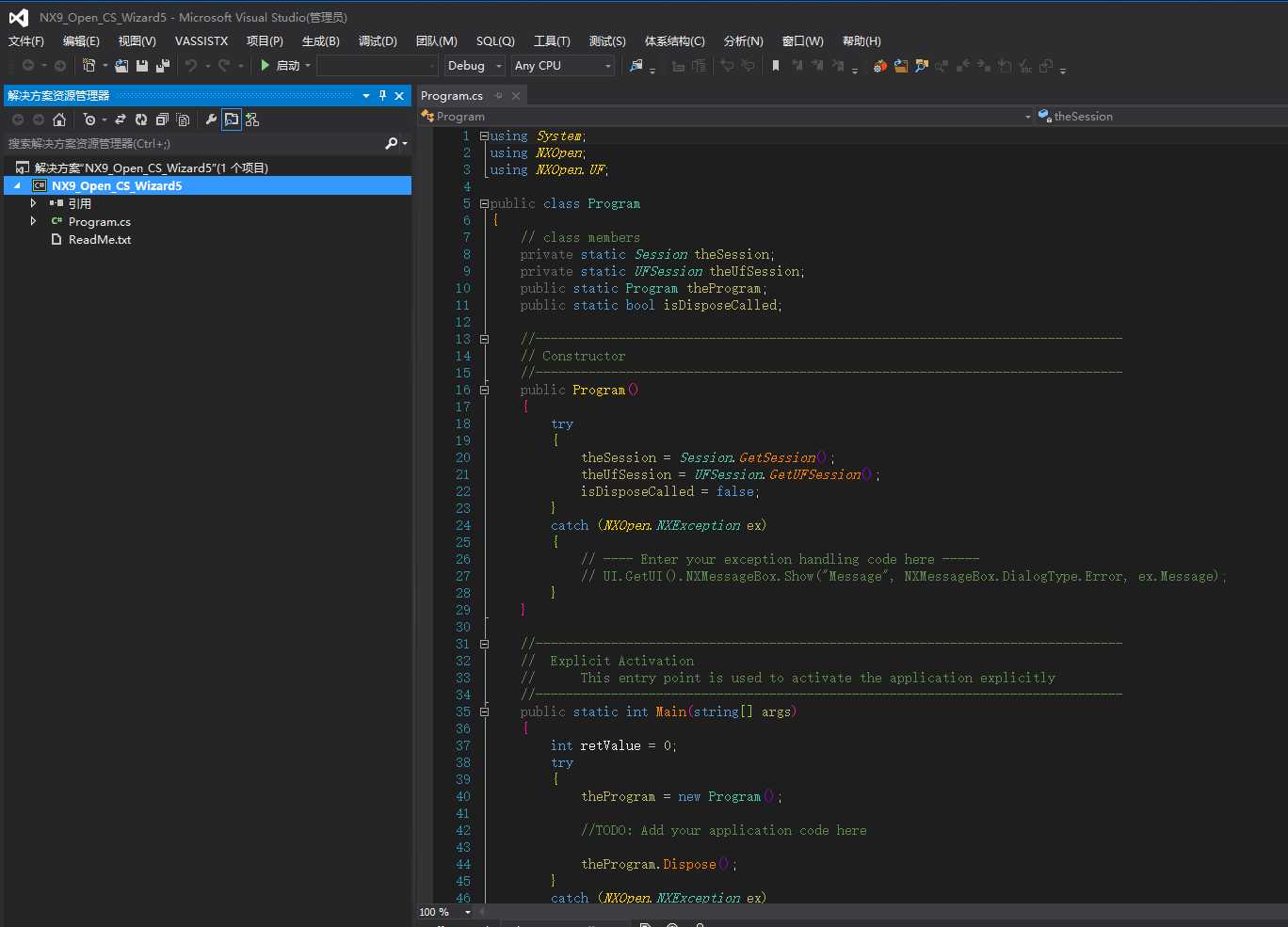Toggle Show All Files in Solution Explorer

183,120
